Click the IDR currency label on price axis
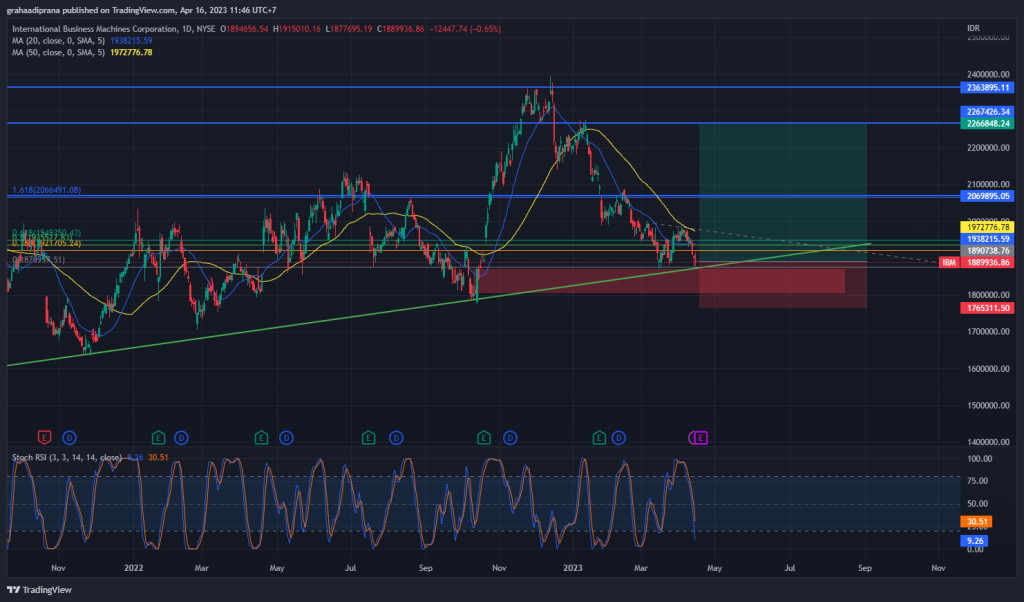 [973, 28]
